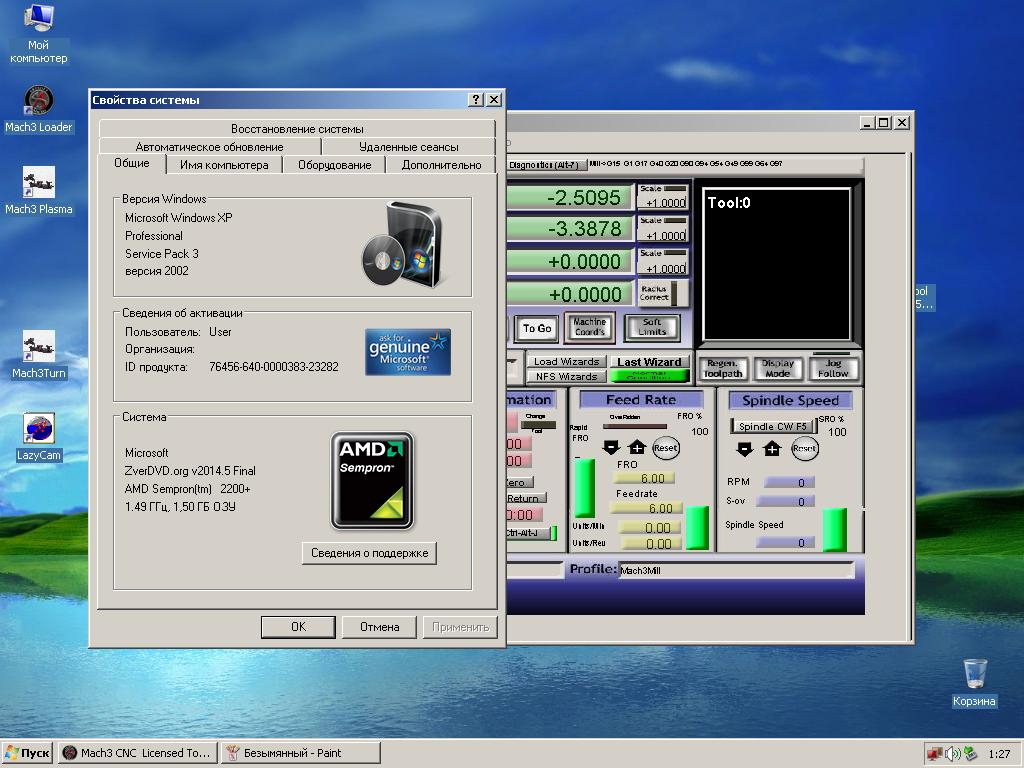Click the volume icon in system tray
Screen dimensions: 1024x768
(x=952, y=753)
